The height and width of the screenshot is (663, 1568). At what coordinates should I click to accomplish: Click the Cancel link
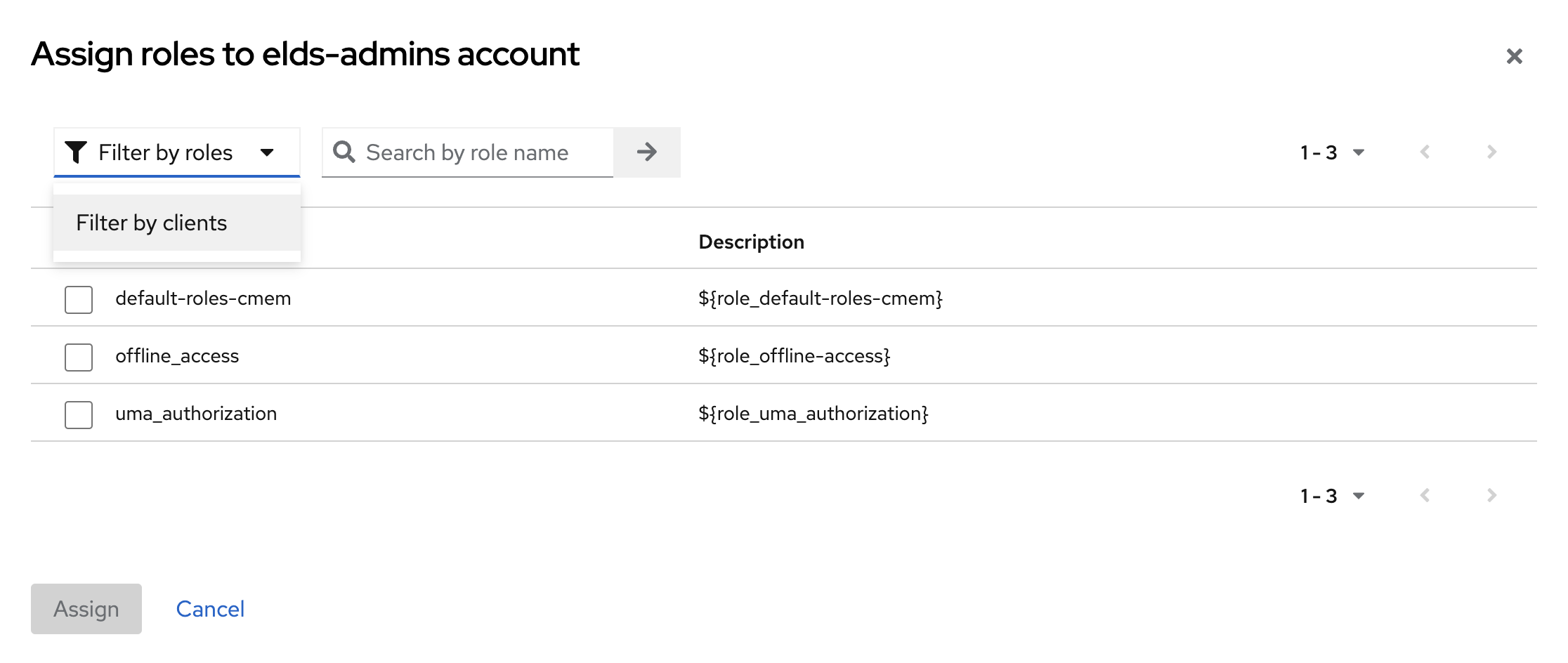[210, 609]
